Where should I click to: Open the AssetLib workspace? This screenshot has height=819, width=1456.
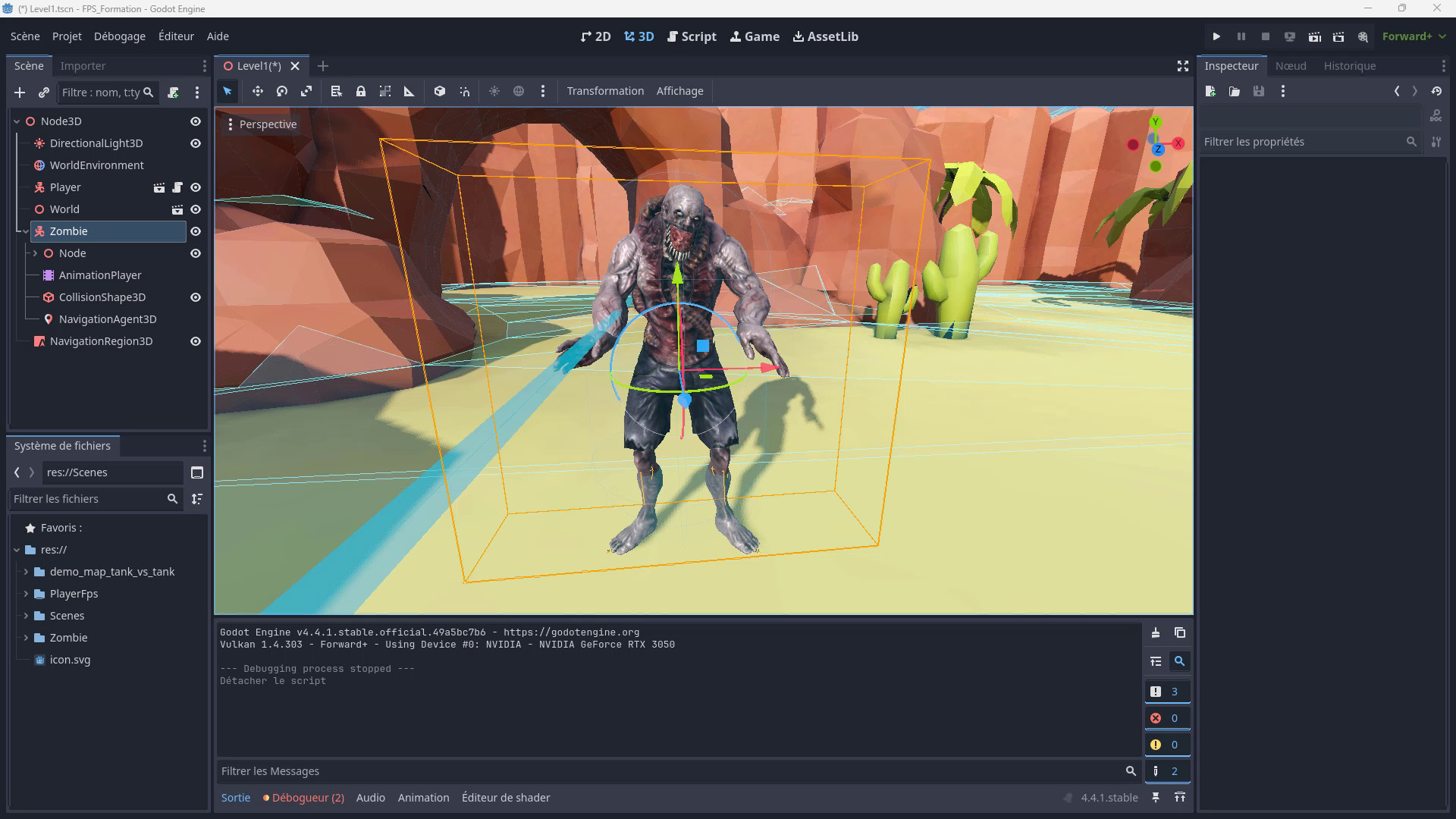tap(825, 36)
